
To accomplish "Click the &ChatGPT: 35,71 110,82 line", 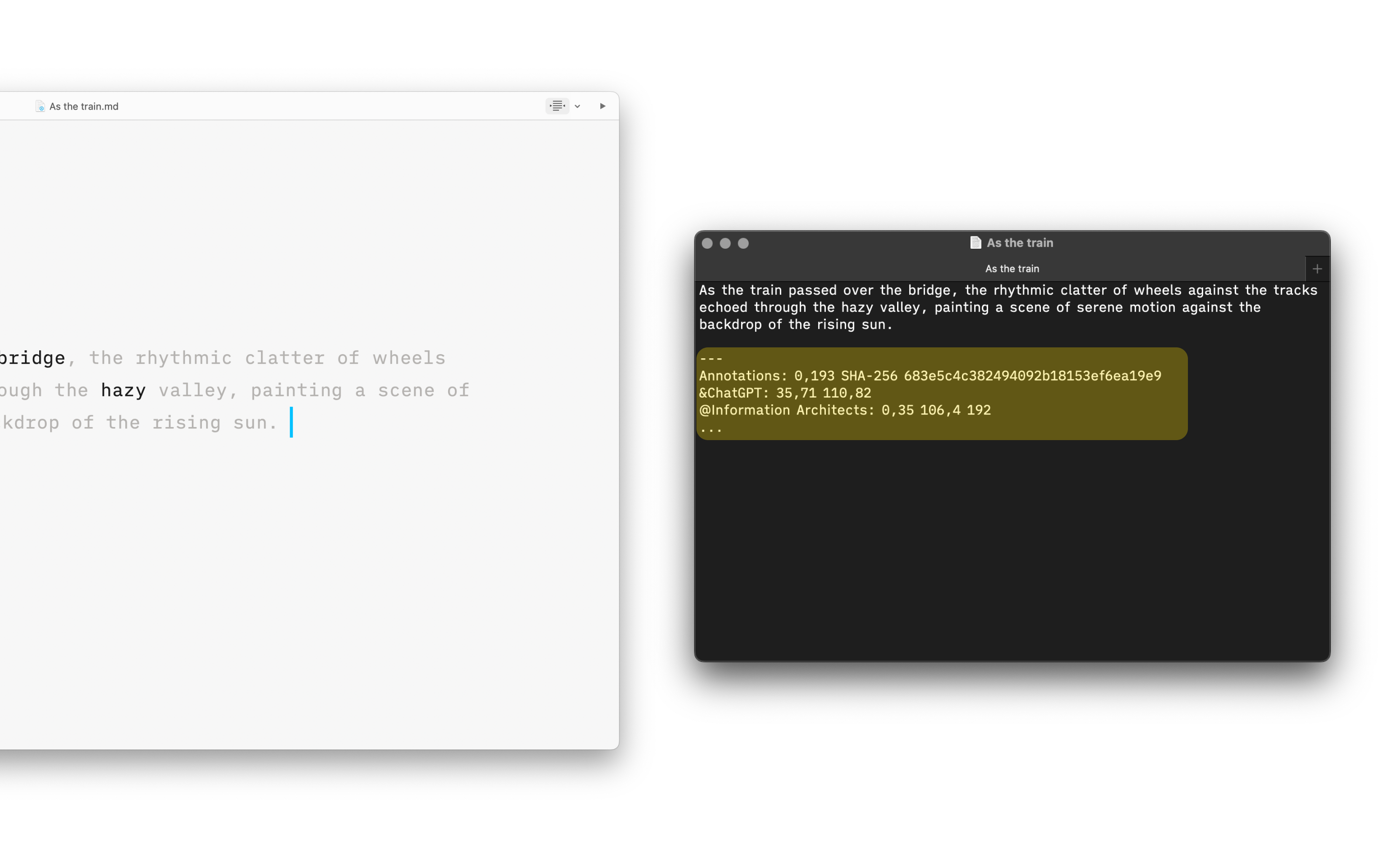I will [x=785, y=393].
